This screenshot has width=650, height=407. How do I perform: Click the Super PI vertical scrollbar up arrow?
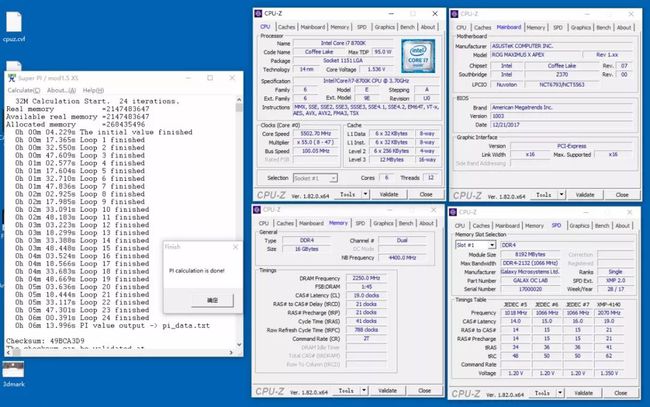click(239, 100)
